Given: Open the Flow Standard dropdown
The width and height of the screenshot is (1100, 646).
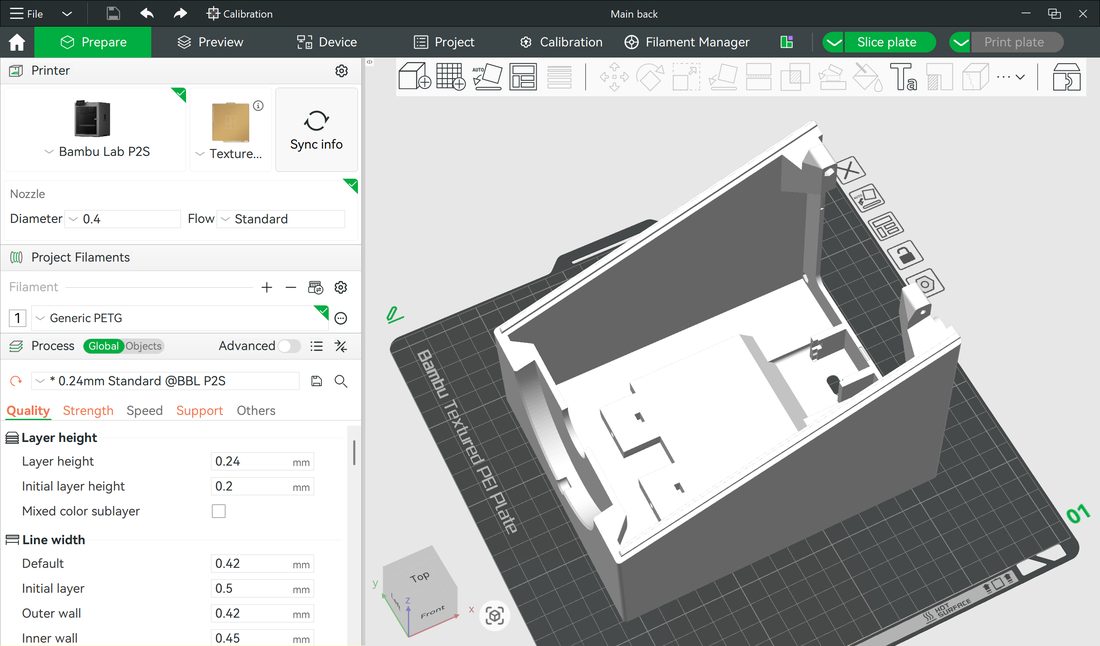Looking at the screenshot, I should [x=281, y=219].
